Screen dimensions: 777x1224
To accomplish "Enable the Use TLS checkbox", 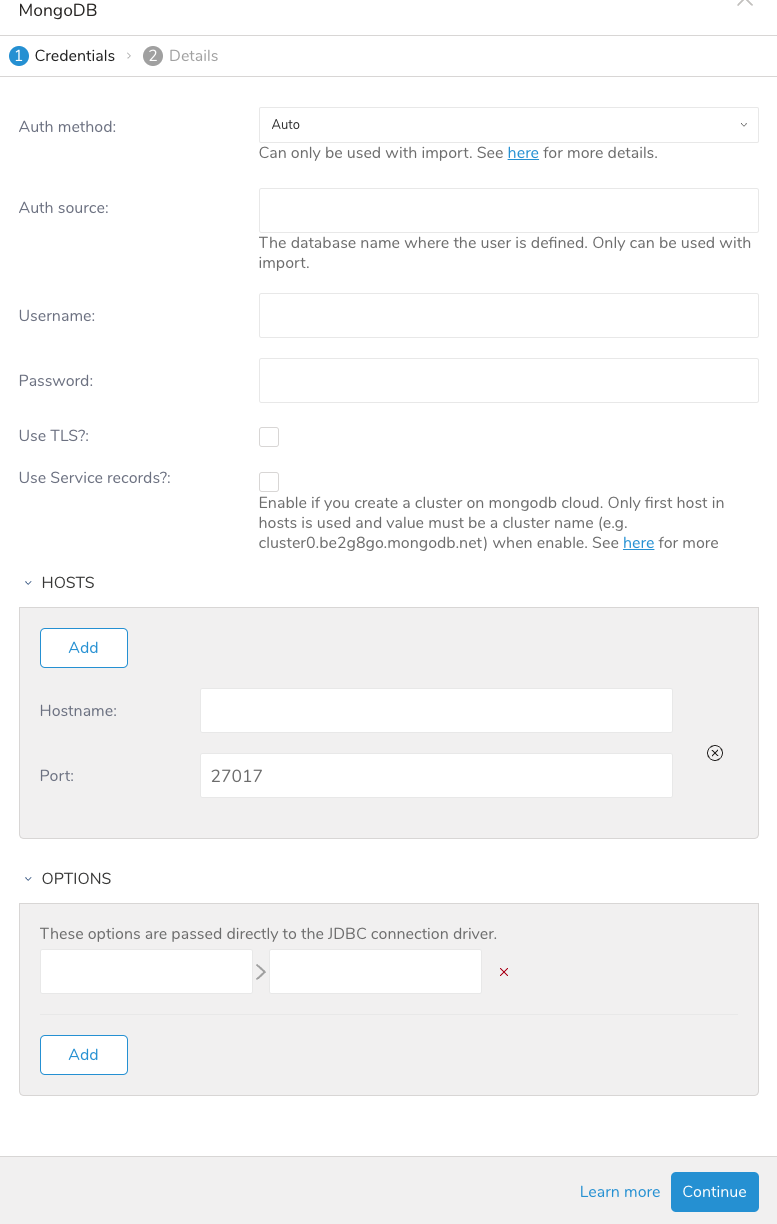I will (x=269, y=436).
